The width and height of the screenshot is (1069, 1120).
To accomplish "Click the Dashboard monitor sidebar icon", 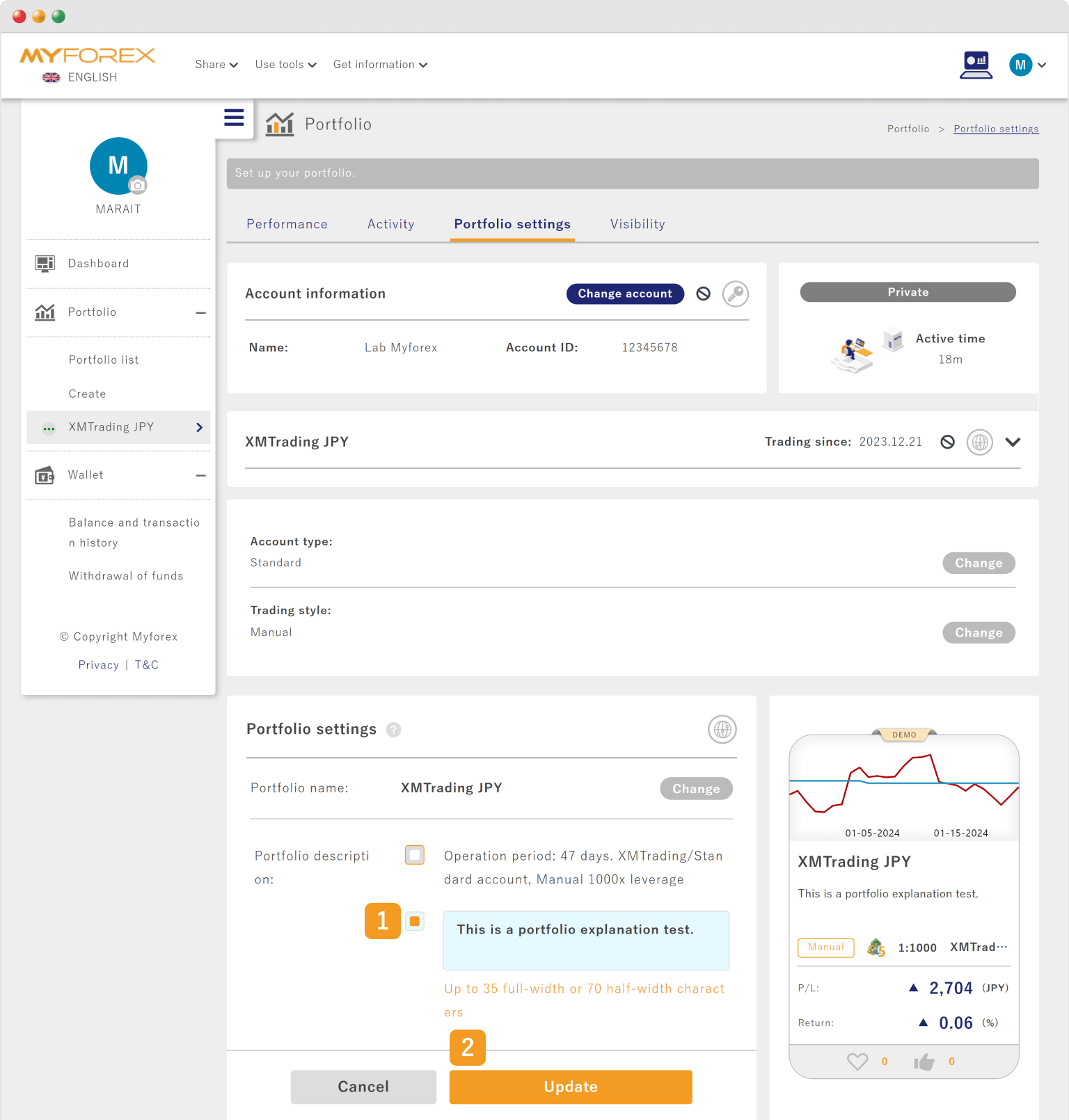I will (x=45, y=264).
